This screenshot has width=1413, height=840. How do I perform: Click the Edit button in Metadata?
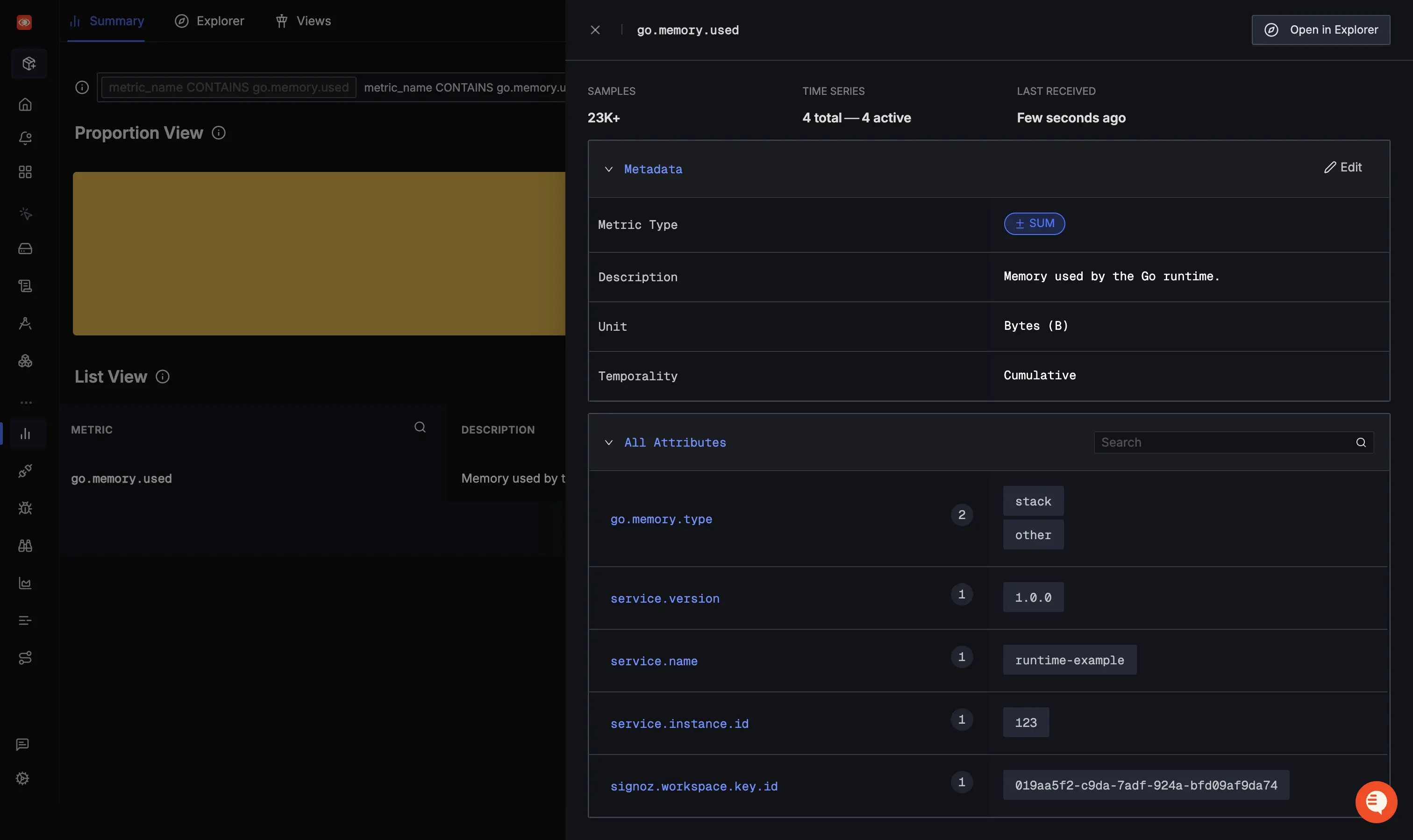1343,167
